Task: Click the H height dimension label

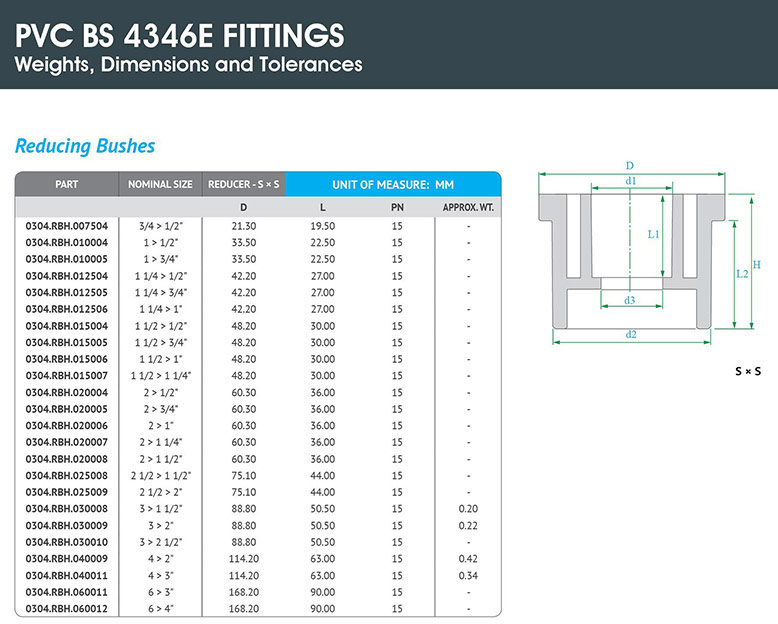Action: coord(756,264)
